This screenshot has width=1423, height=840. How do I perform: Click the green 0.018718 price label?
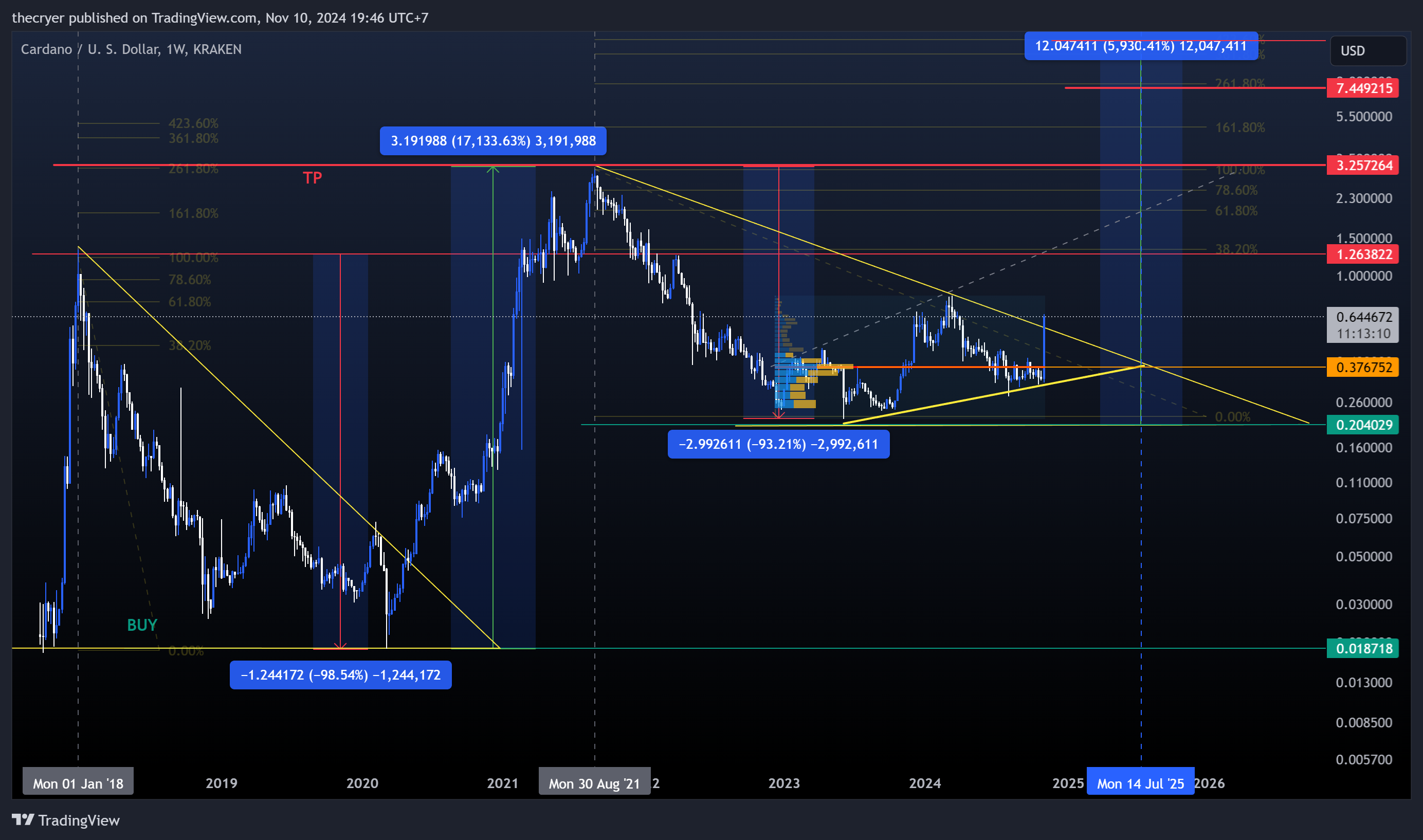point(1363,649)
